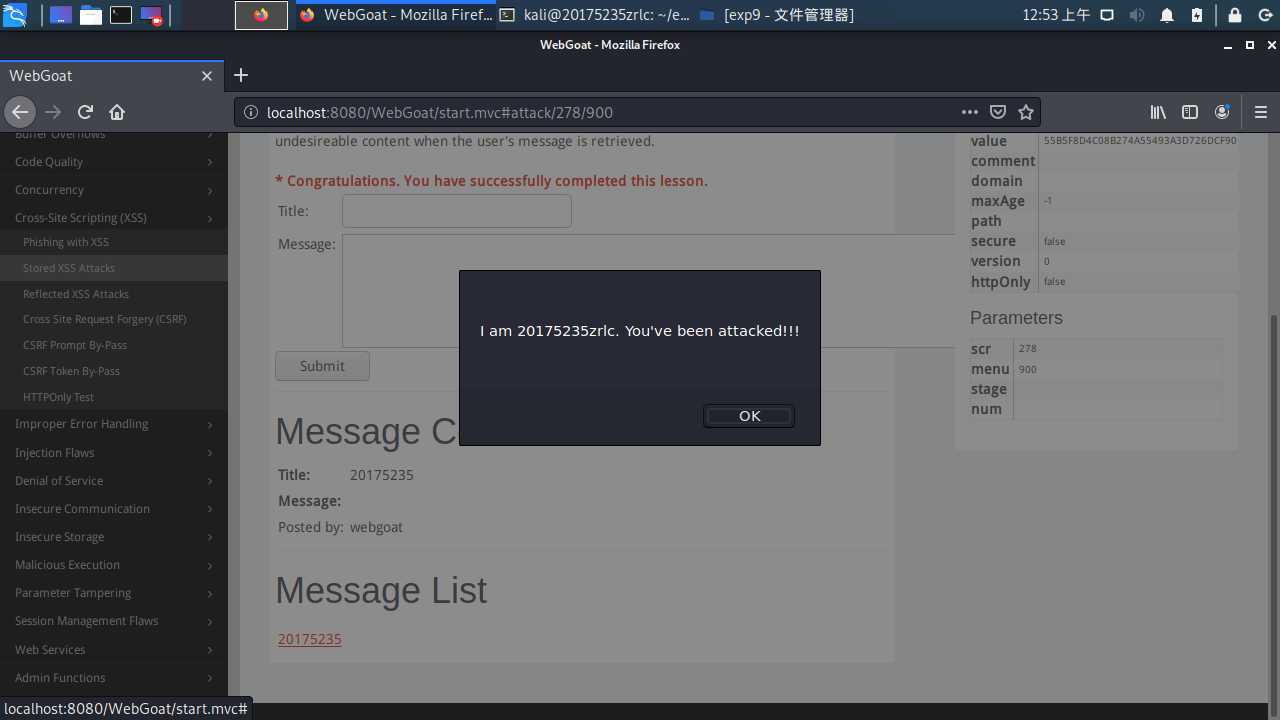Click the cookie value hash text
This screenshot has width=1280, height=720.
click(x=1140, y=141)
